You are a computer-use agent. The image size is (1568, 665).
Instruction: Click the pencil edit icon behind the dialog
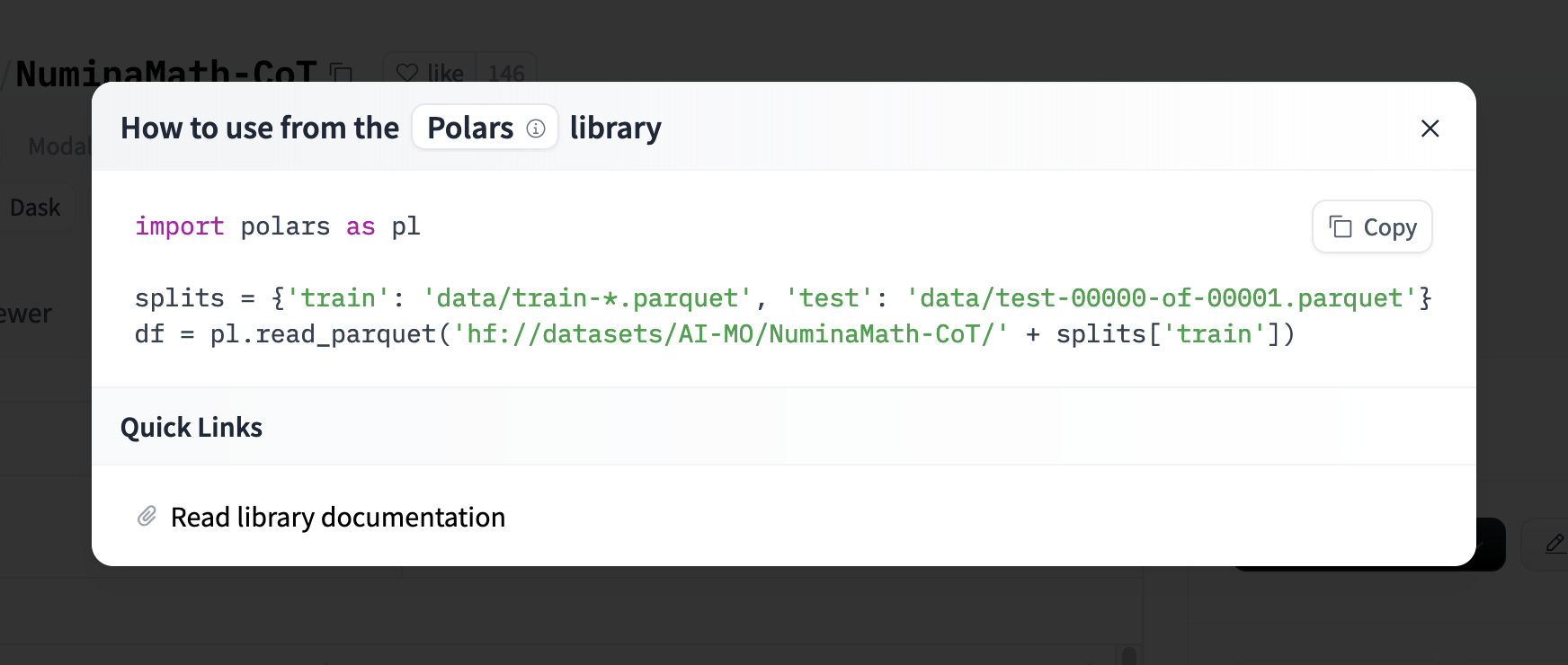(x=1555, y=543)
